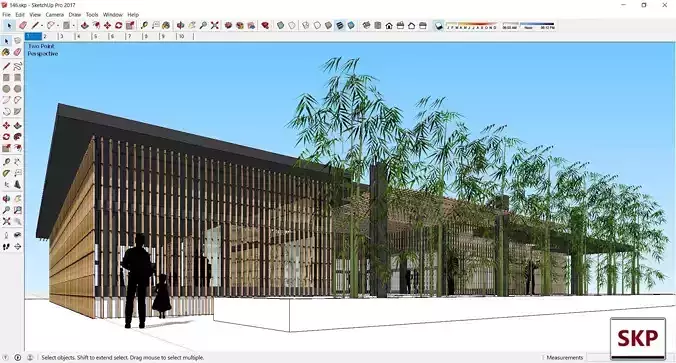676x363 pixels.
Task: Pick the Tape Measure tool in the top toolbar
Action: tap(144, 25)
